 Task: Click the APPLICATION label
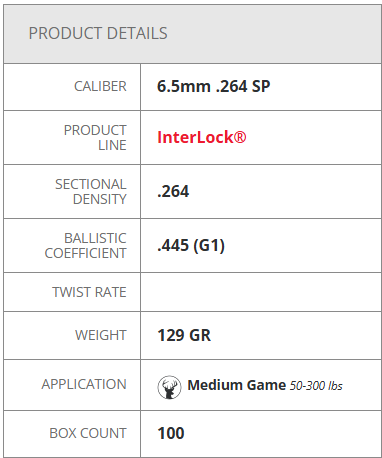click(84, 384)
